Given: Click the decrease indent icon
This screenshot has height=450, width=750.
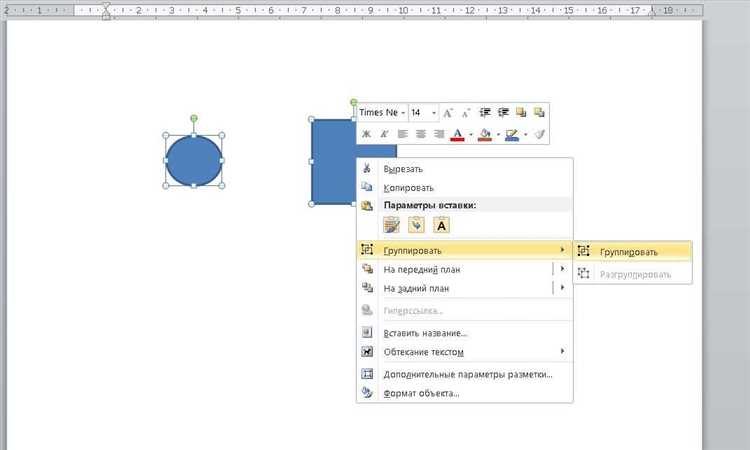Looking at the screenshot, I should click(485, 112).
